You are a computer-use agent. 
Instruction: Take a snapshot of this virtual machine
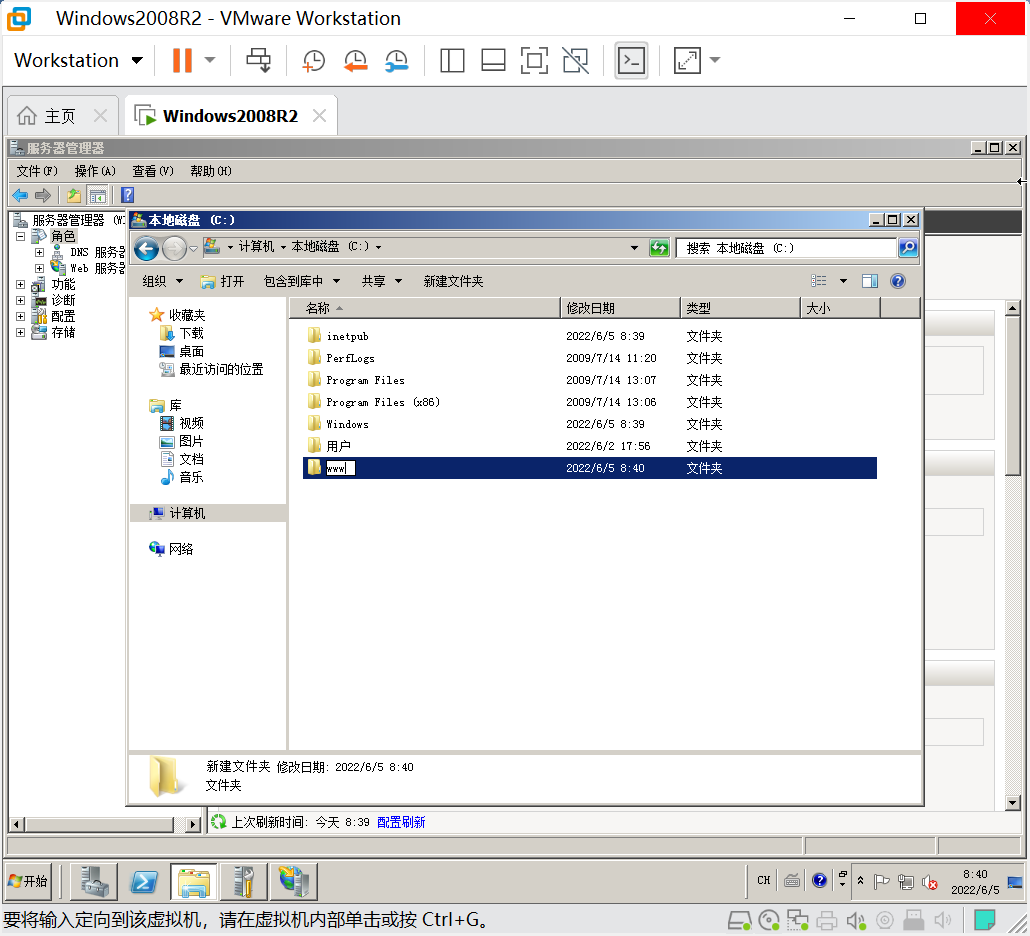click(x=313, y=60)
